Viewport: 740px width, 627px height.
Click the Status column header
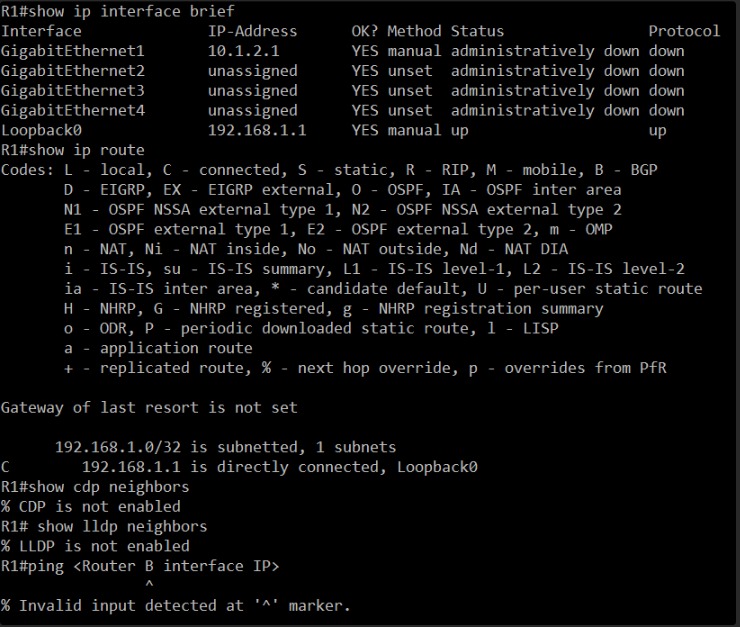477,31
